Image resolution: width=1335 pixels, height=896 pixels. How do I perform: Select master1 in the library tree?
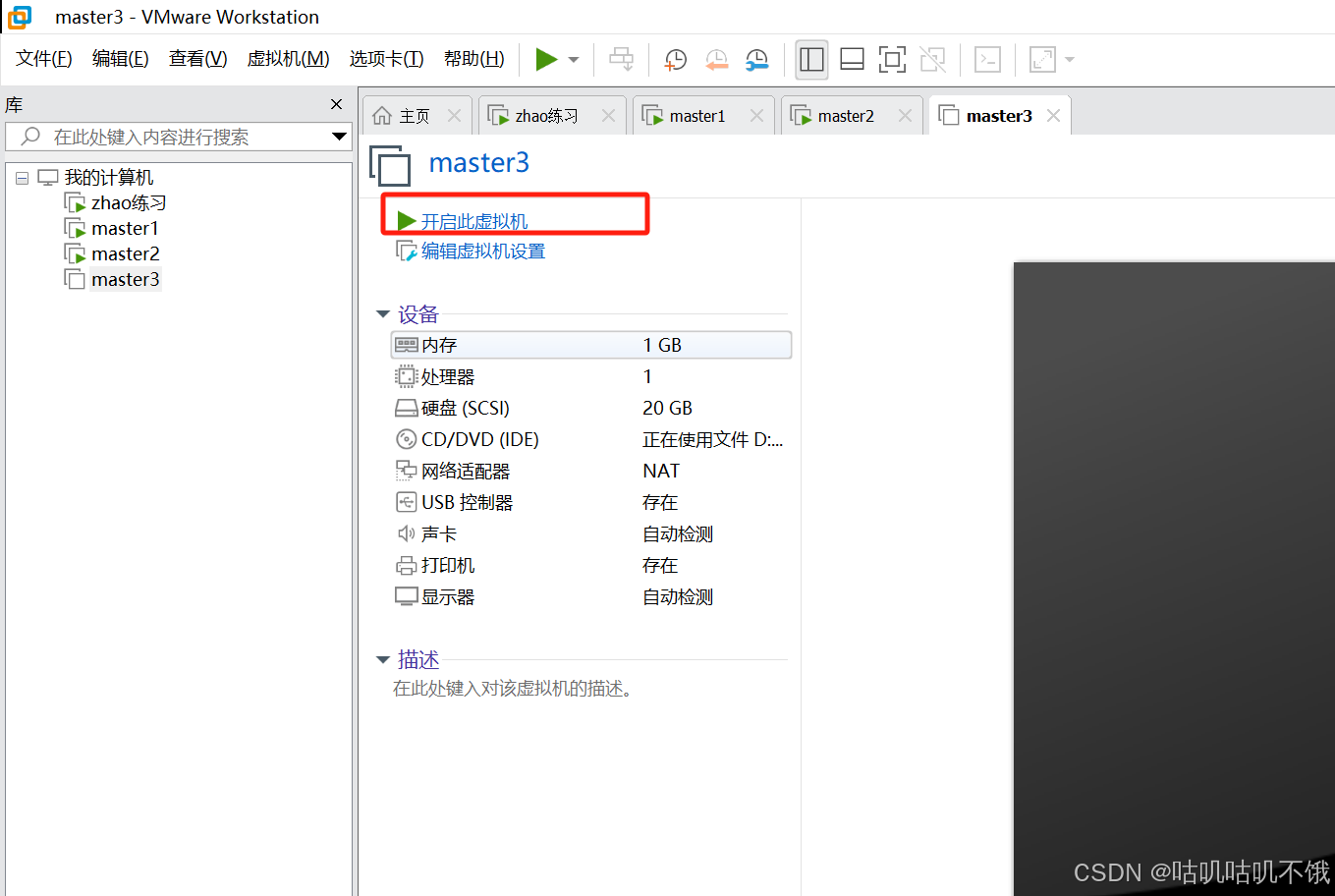click(125, 229)
